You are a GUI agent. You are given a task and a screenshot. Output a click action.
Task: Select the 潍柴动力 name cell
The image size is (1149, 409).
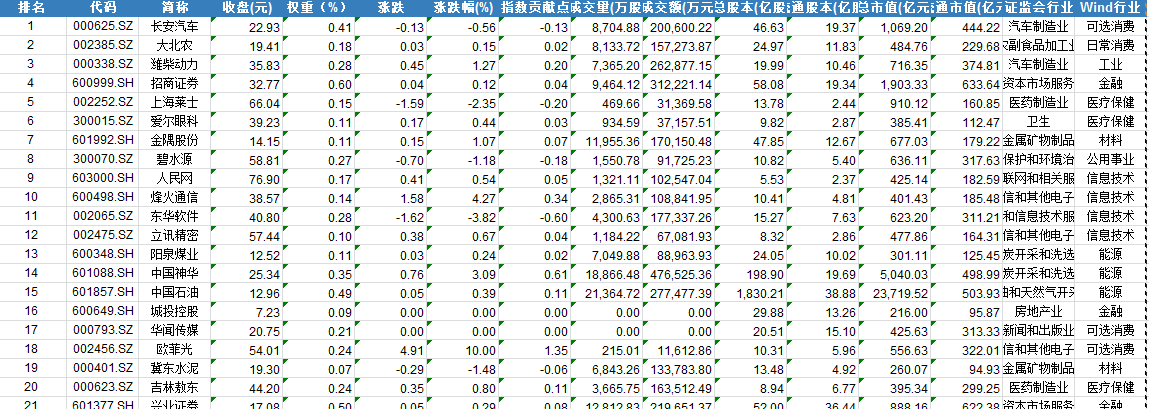[x=174, y=65]
